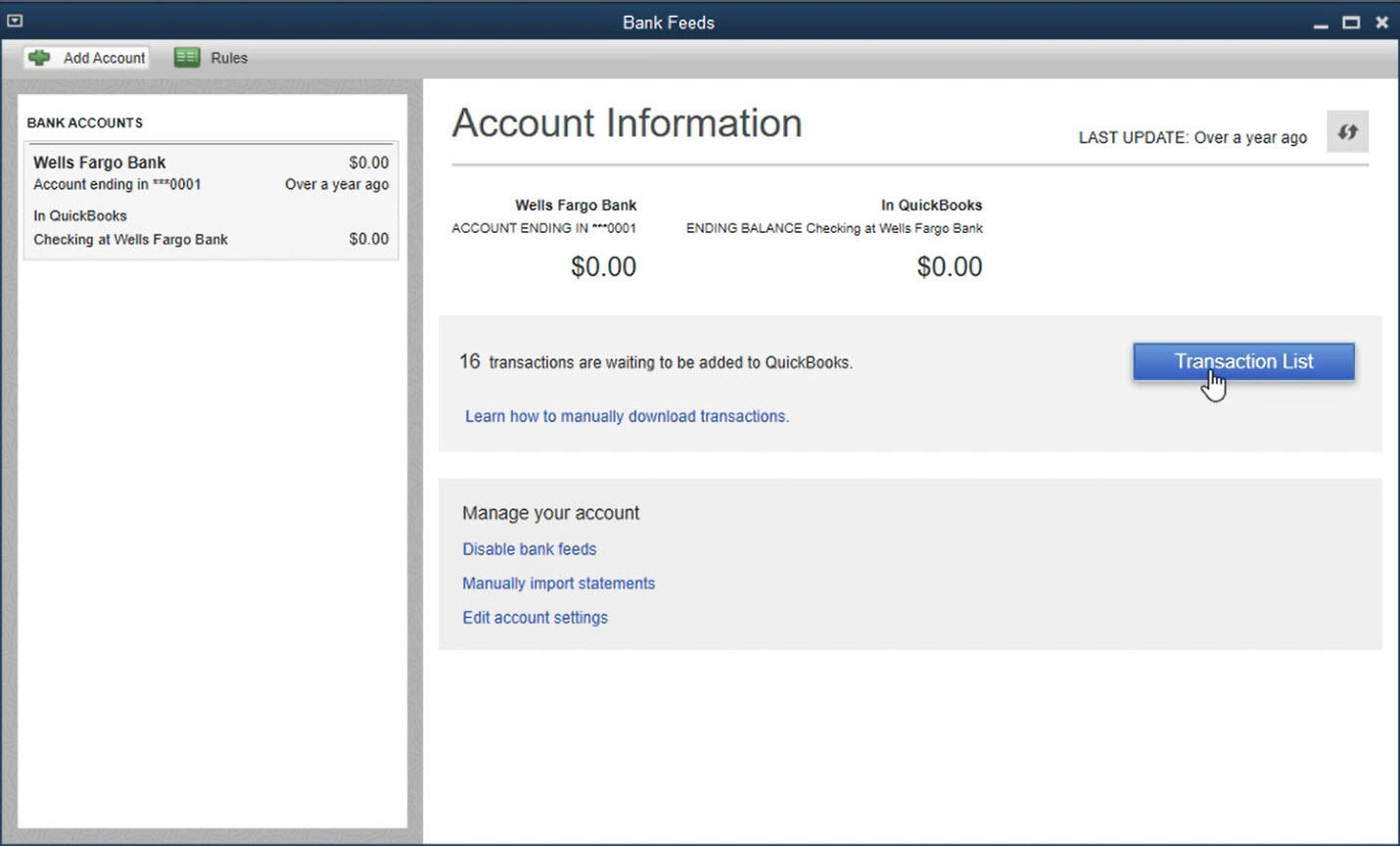Click the Rules label in toolbar

[x=229, y=58]
